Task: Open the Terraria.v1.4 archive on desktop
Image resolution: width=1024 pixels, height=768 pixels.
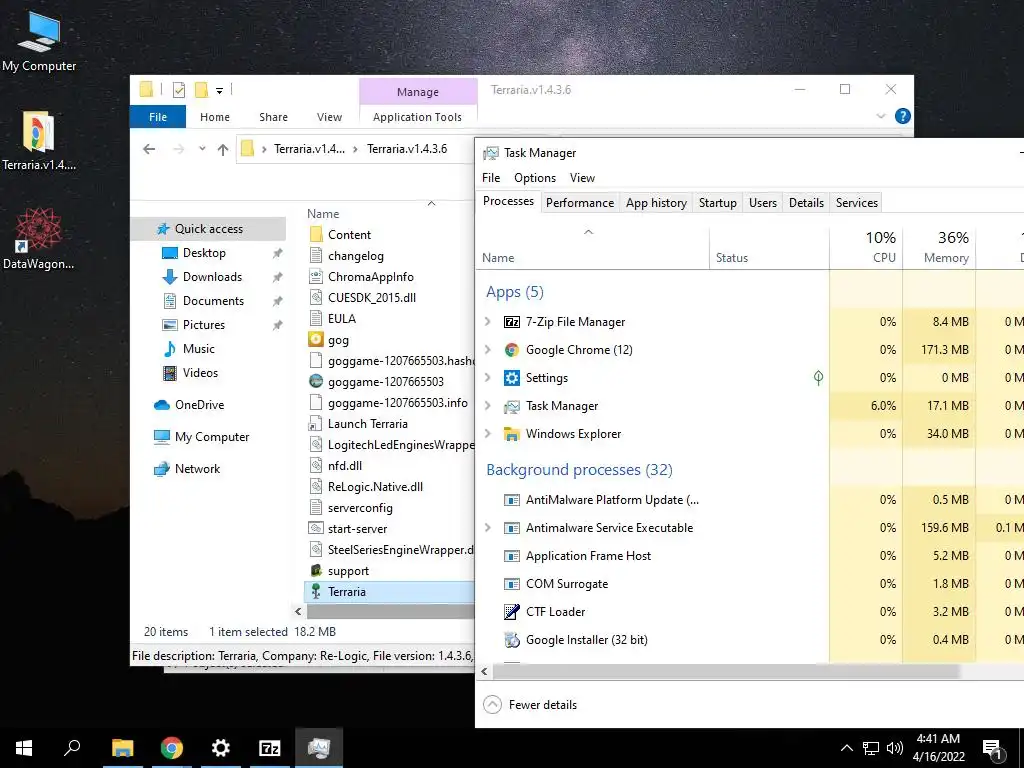Action: (39, 141)
